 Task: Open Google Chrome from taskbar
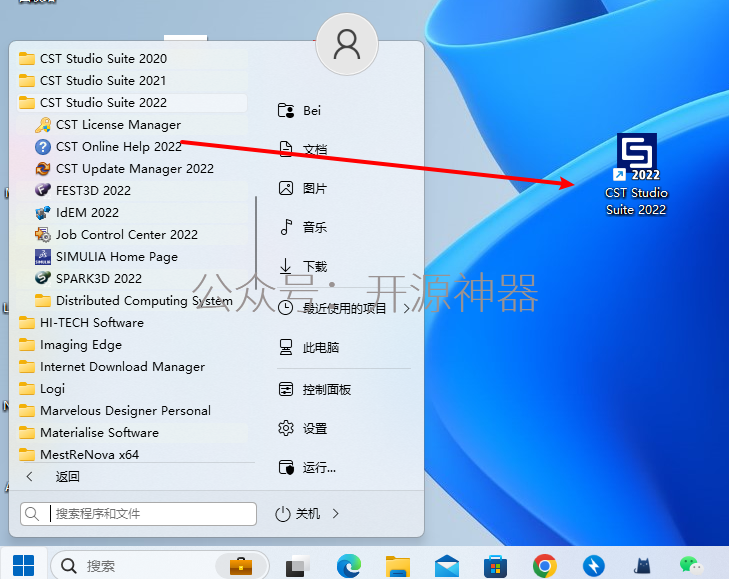pos(545,566)
